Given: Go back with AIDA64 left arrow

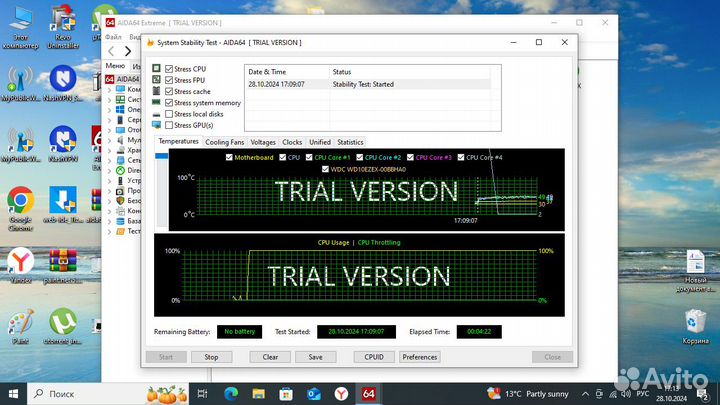Looking at the screenshot, I should [112, 51].
